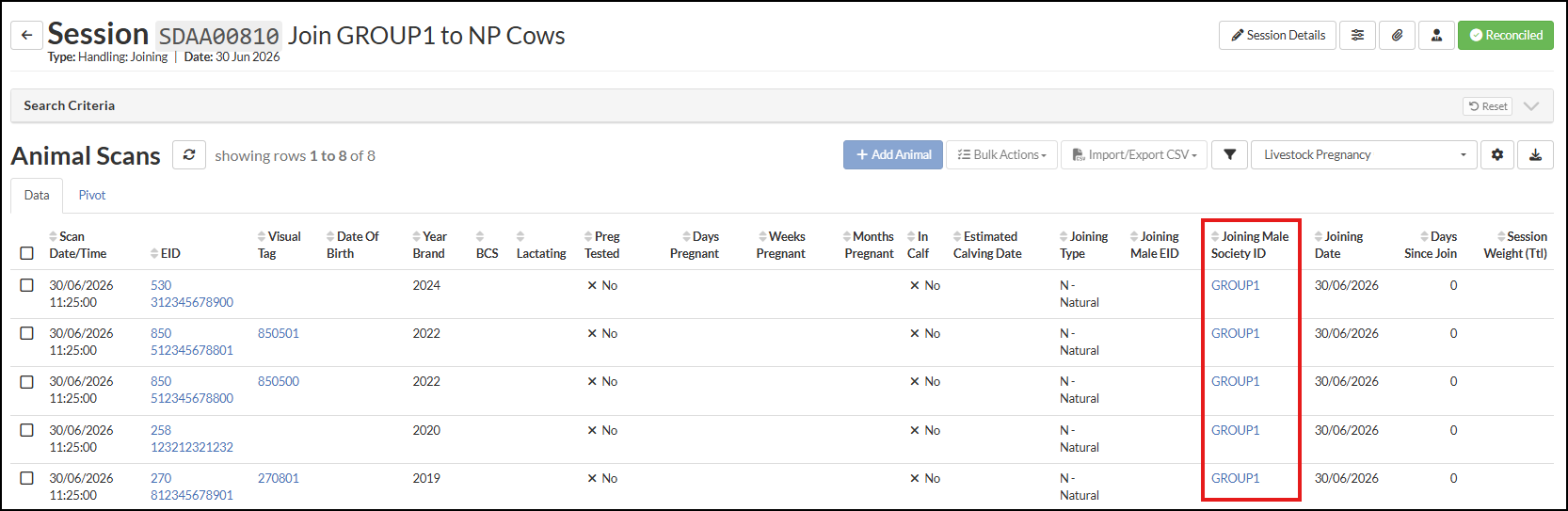
Task: Click the green Reconciled button
Action: click(x=1506, y=35)
